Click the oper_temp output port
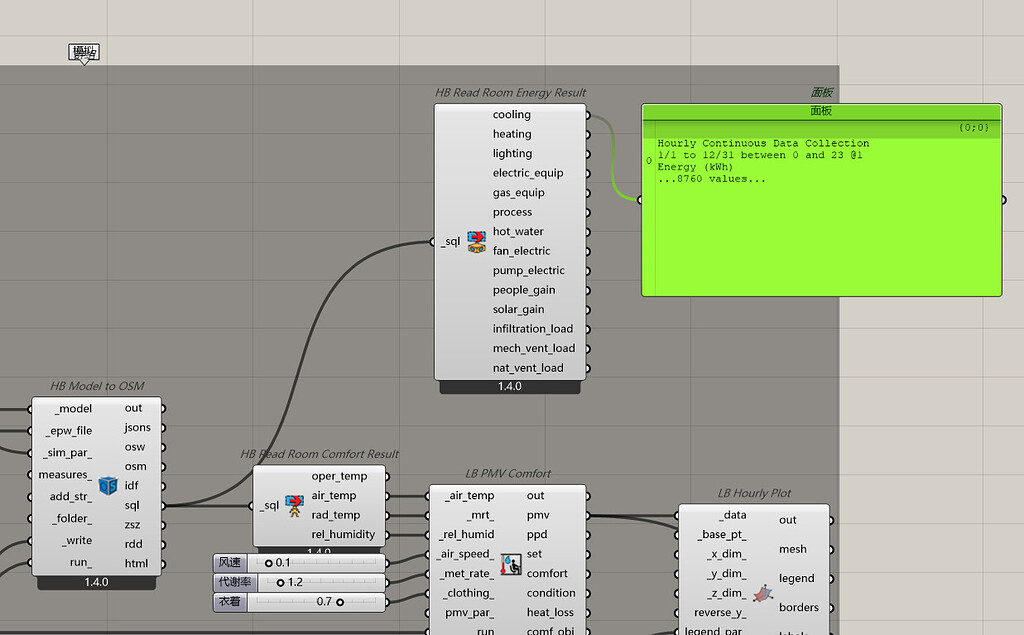Screen dimensions: 1024x635 click(385, 476)
